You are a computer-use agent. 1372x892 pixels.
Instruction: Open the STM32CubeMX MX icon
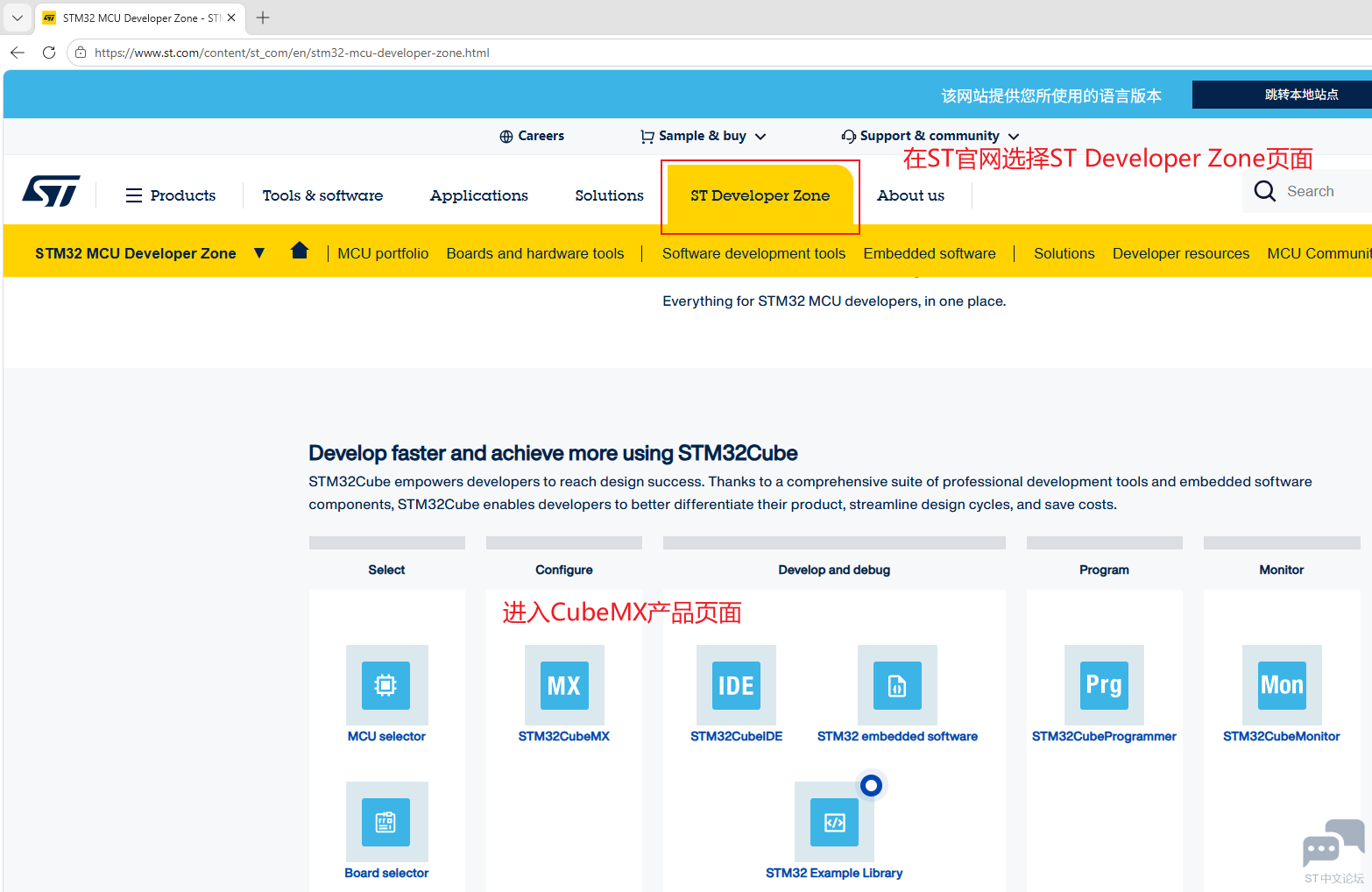(564, 685)
